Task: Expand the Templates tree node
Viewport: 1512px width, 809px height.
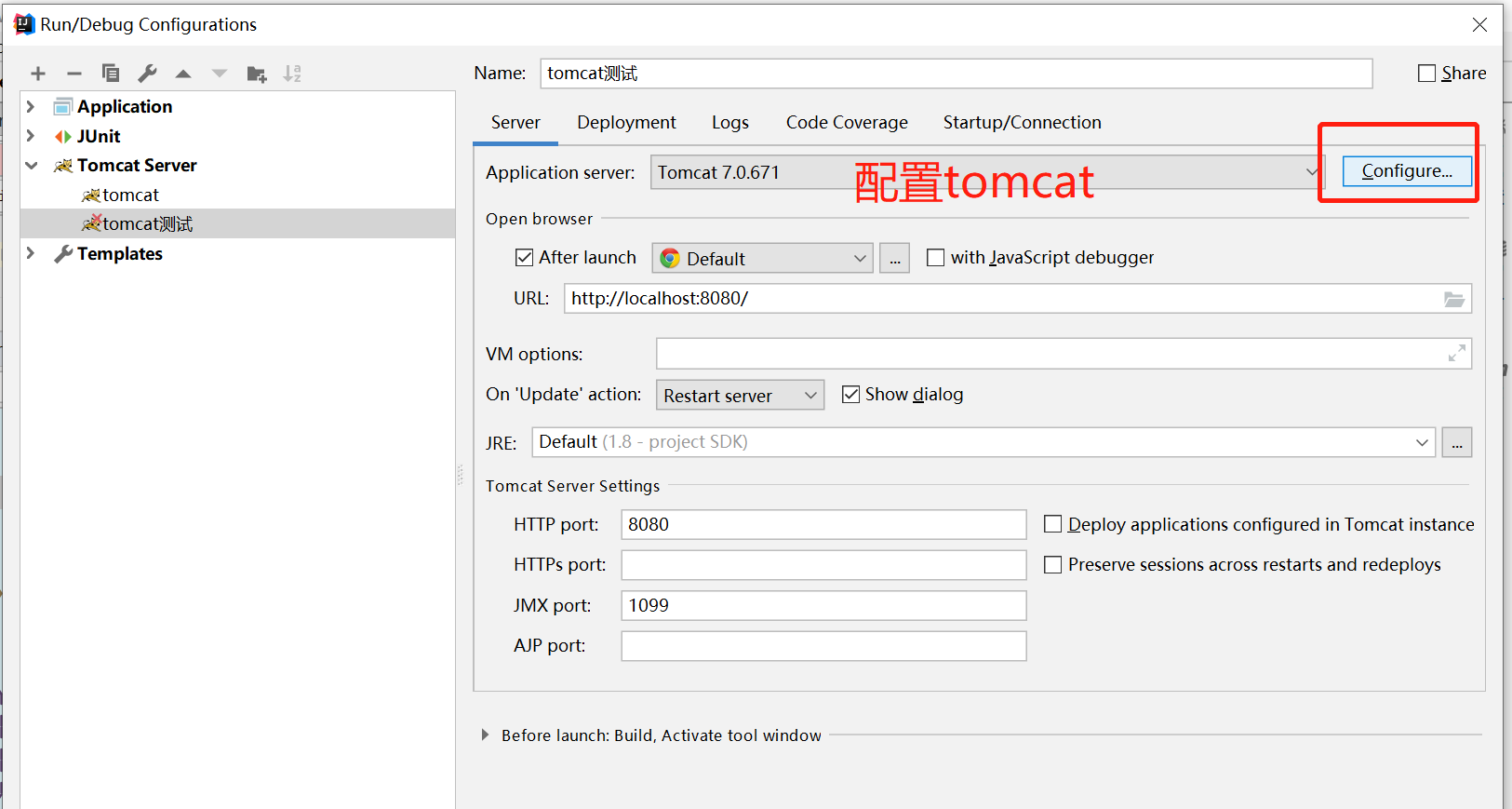Action: tap(31, 253)
